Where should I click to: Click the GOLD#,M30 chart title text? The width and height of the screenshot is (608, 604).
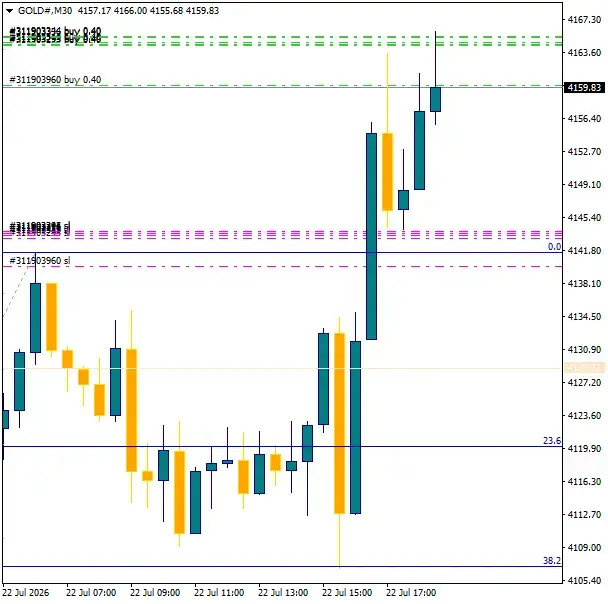tap(45, 10)
